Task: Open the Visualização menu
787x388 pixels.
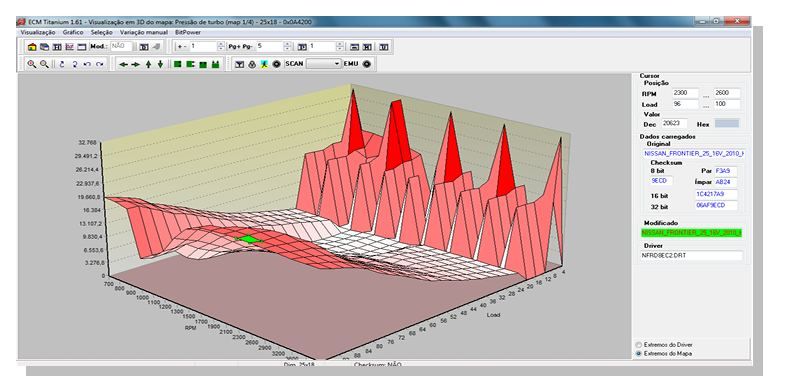Action: pyautogui.click(x=38, y=32)
